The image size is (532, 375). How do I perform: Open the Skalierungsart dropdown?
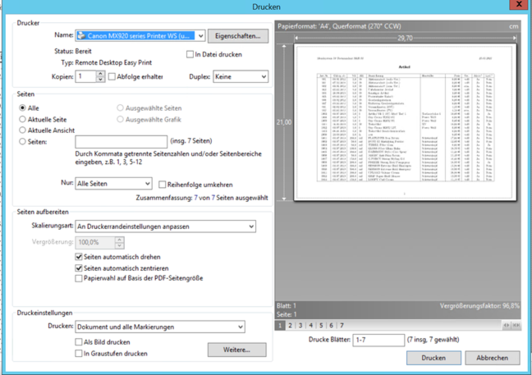[165, 226]
